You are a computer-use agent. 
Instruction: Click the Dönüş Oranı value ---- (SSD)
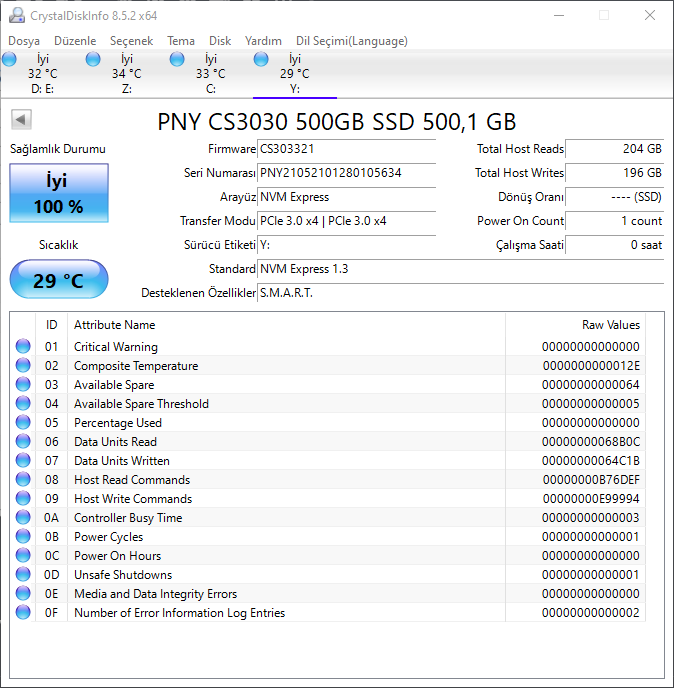pyautogui.click(x=615, y=197)
